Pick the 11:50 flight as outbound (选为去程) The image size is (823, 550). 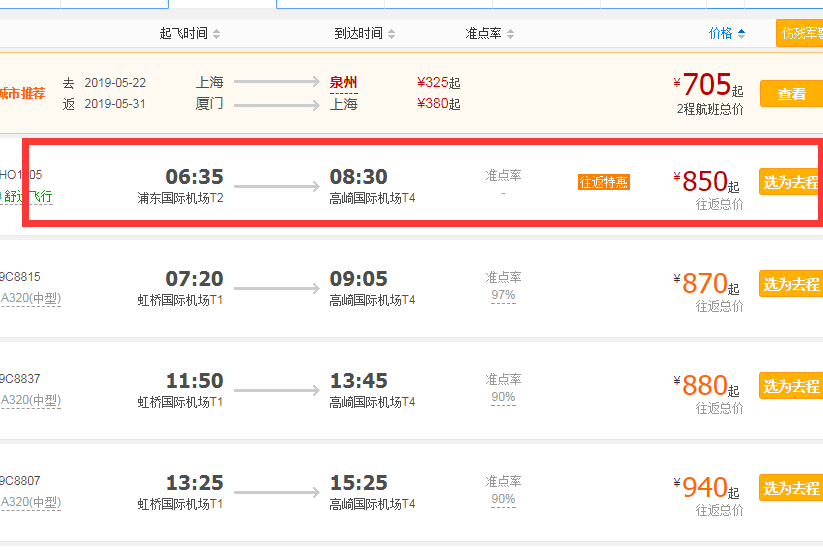(791, 386)
